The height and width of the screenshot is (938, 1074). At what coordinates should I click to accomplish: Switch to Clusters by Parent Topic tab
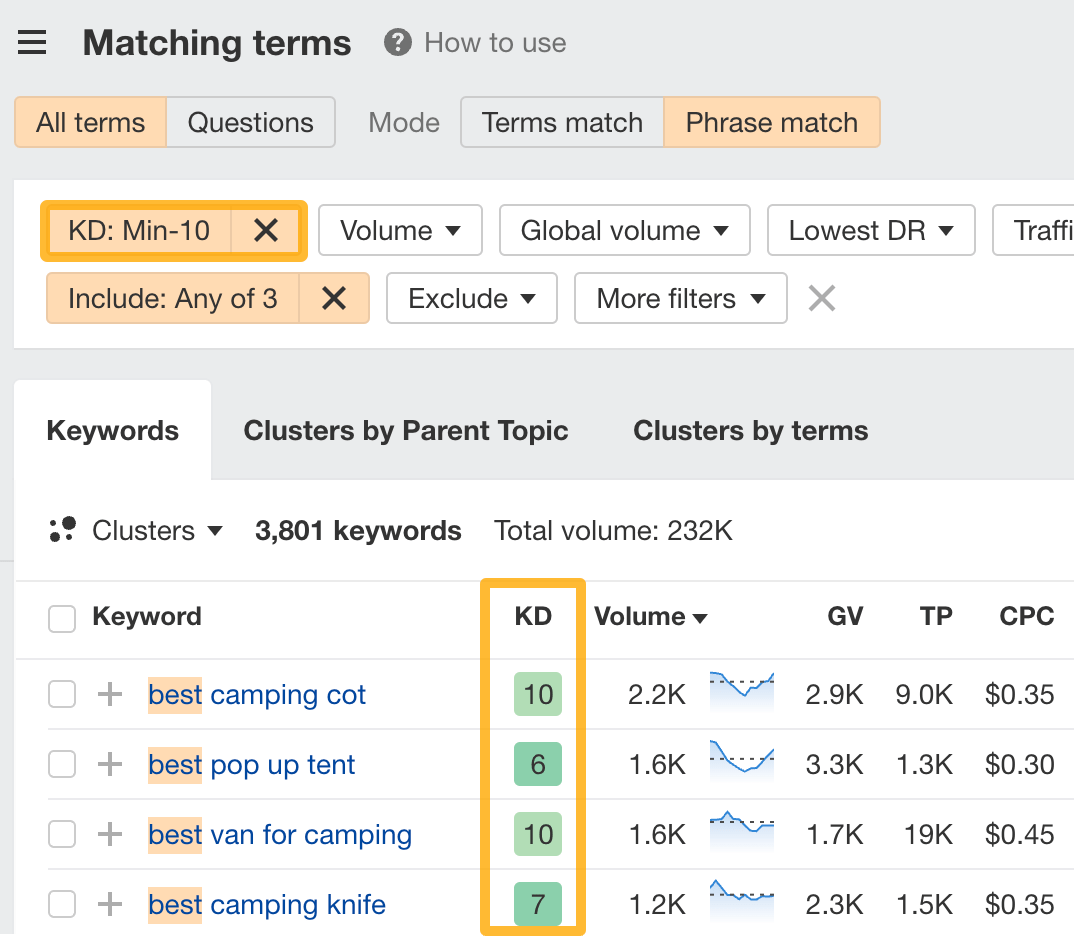point(405,430)
